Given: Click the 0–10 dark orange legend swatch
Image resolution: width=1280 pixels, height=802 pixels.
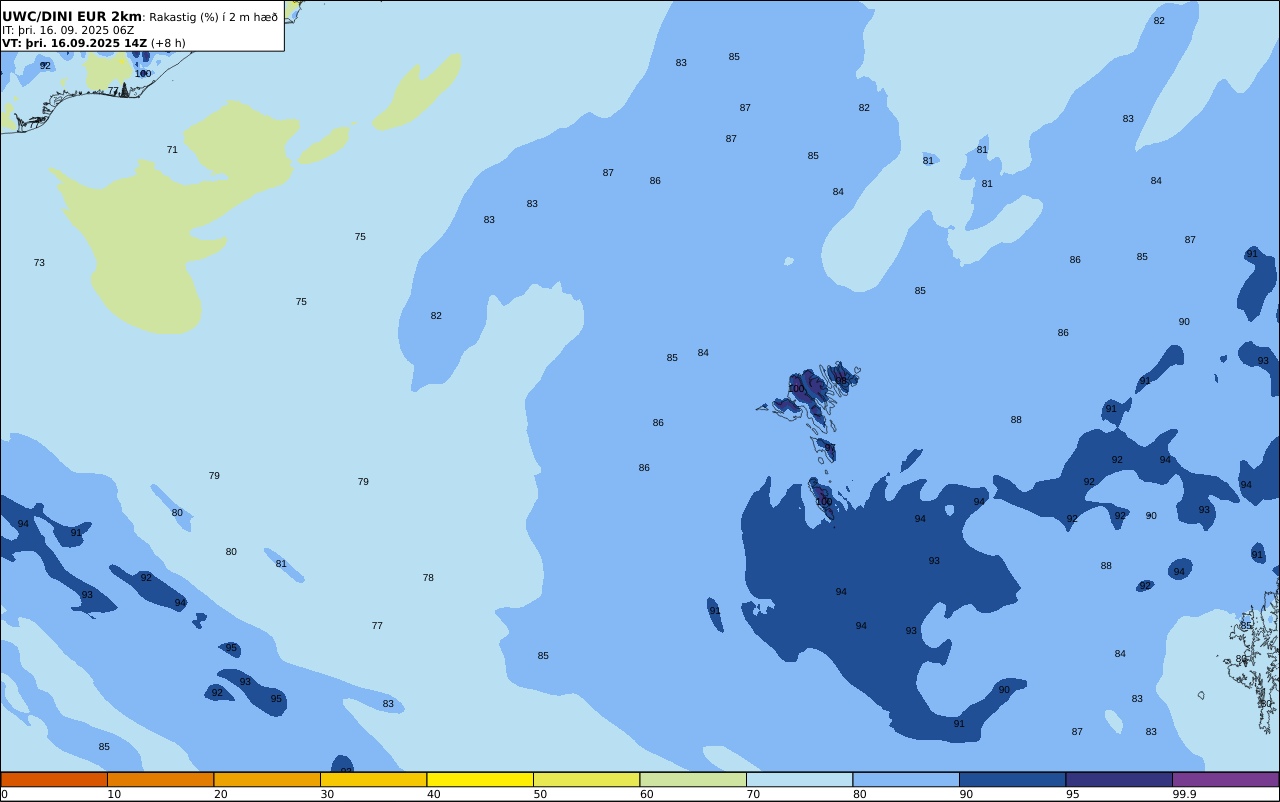Looking at the screenshot, I should click(x=54, y=779).
